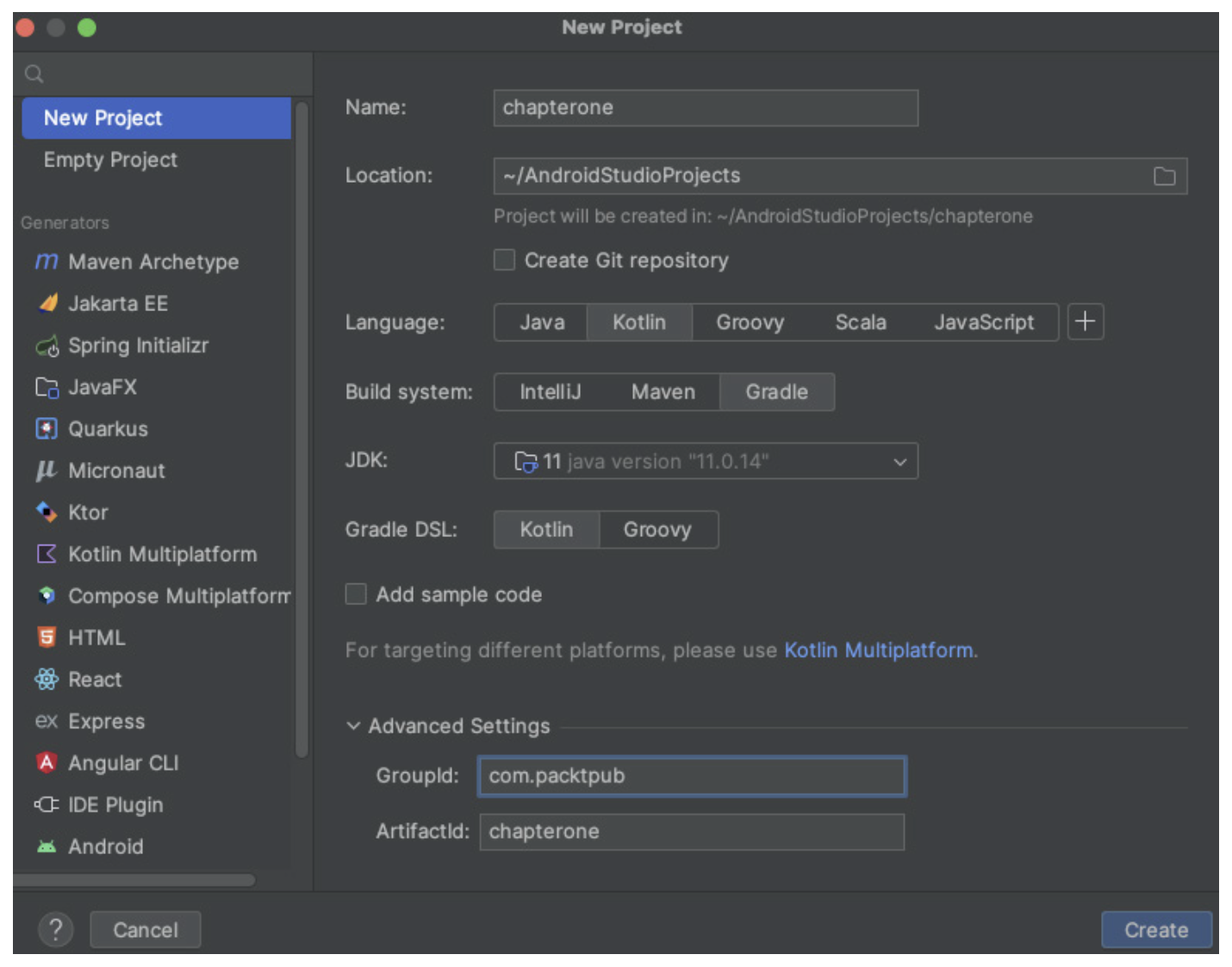
Task: Select Empty Project in the sidebar
Action: 110,159
